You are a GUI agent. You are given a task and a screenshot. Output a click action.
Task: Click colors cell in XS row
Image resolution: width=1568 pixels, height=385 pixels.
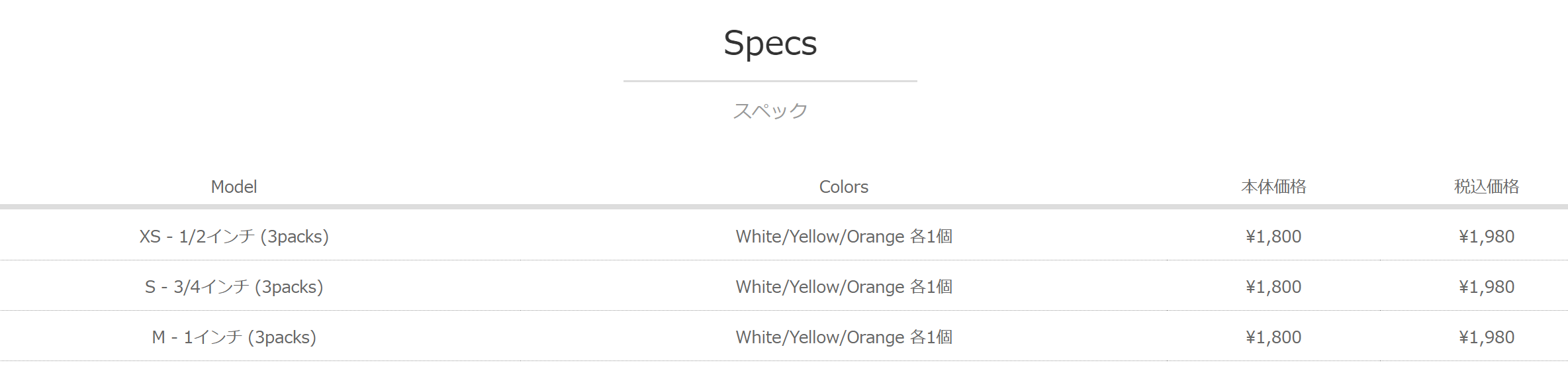point(844,237)
